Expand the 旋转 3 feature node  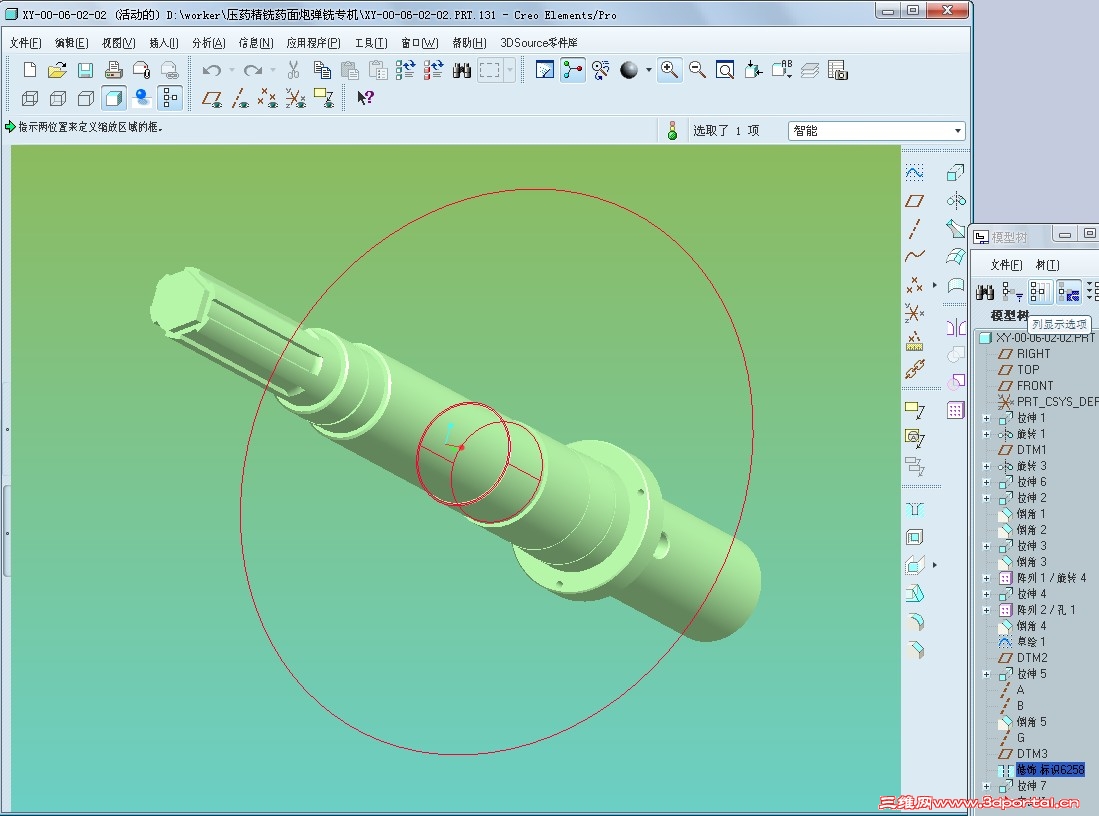(986, 466)
